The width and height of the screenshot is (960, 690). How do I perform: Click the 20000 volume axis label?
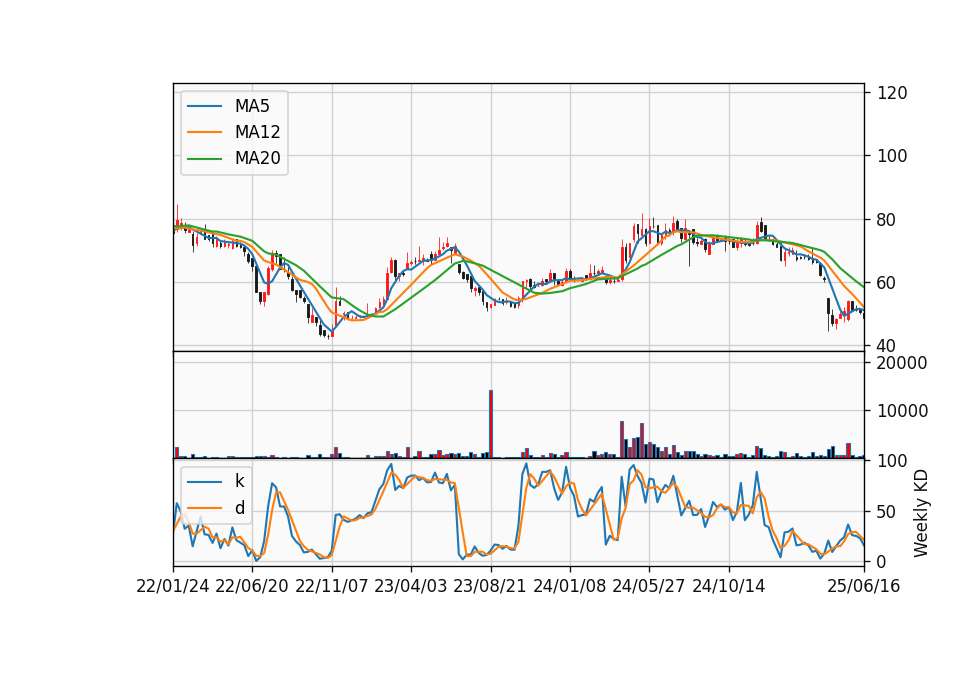click(902, 363)
